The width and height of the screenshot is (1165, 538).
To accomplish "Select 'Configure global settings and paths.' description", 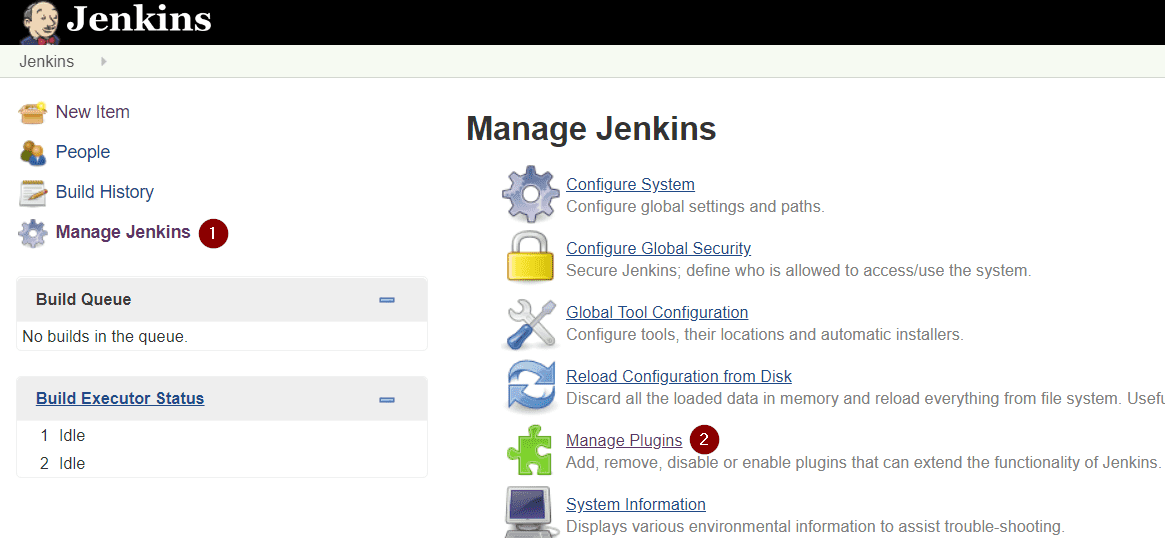I will pos(695,207).
